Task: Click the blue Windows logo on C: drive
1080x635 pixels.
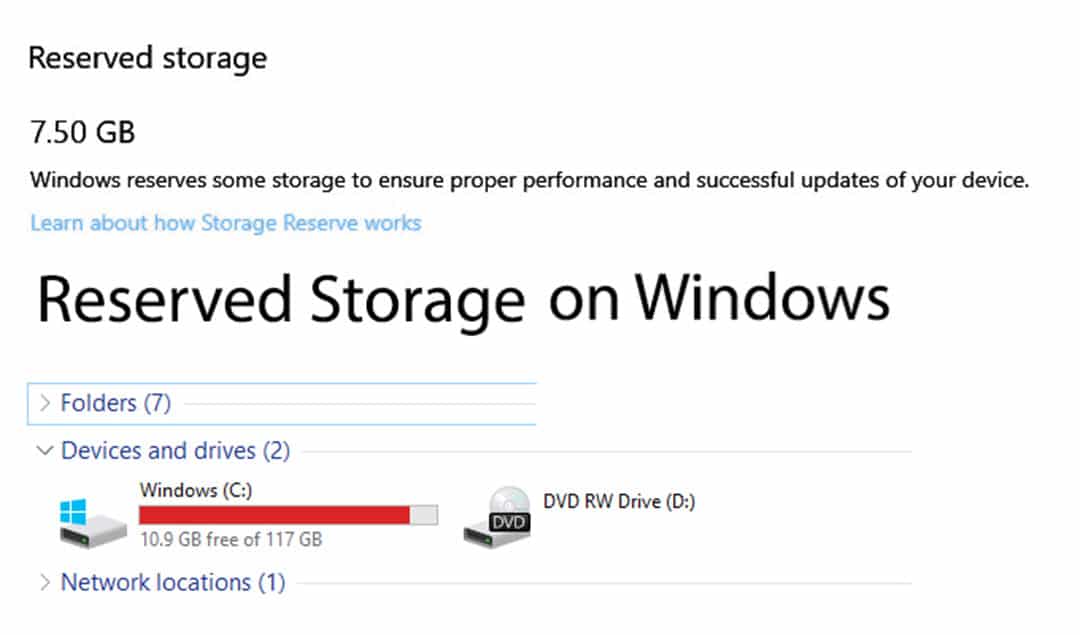Action: click(74, 512)
